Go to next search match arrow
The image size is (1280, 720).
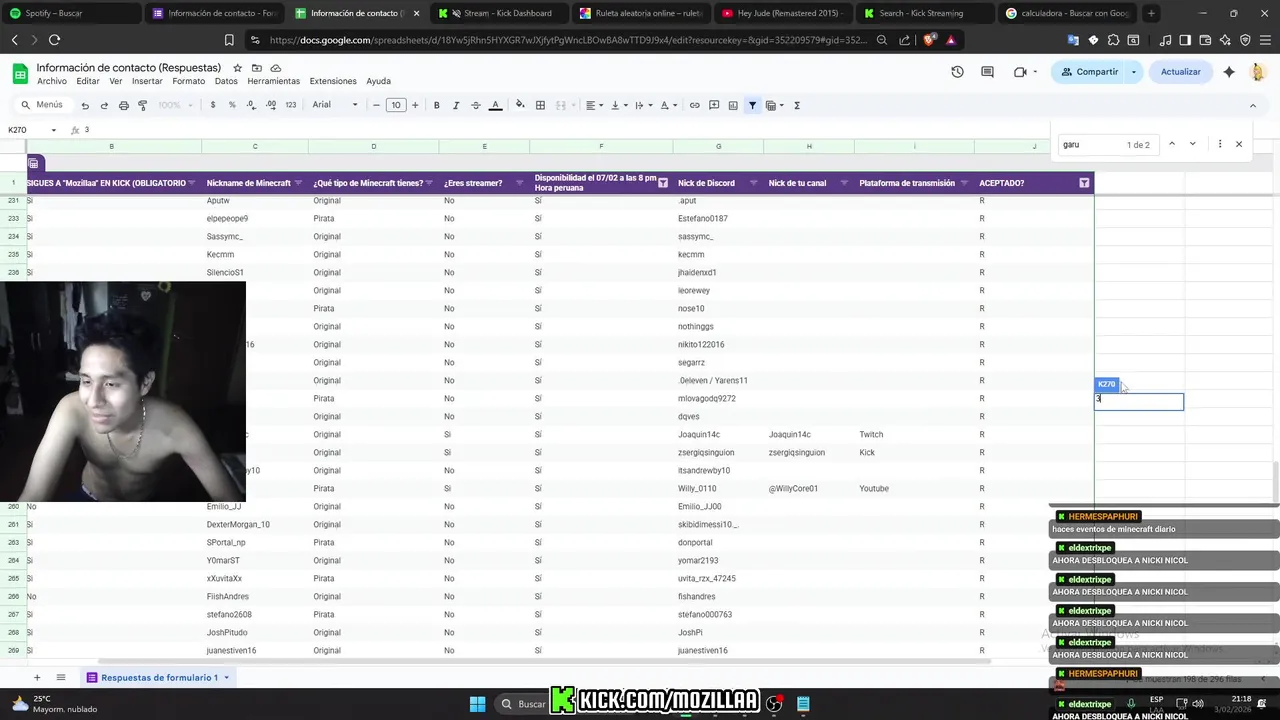(1192, 144)
